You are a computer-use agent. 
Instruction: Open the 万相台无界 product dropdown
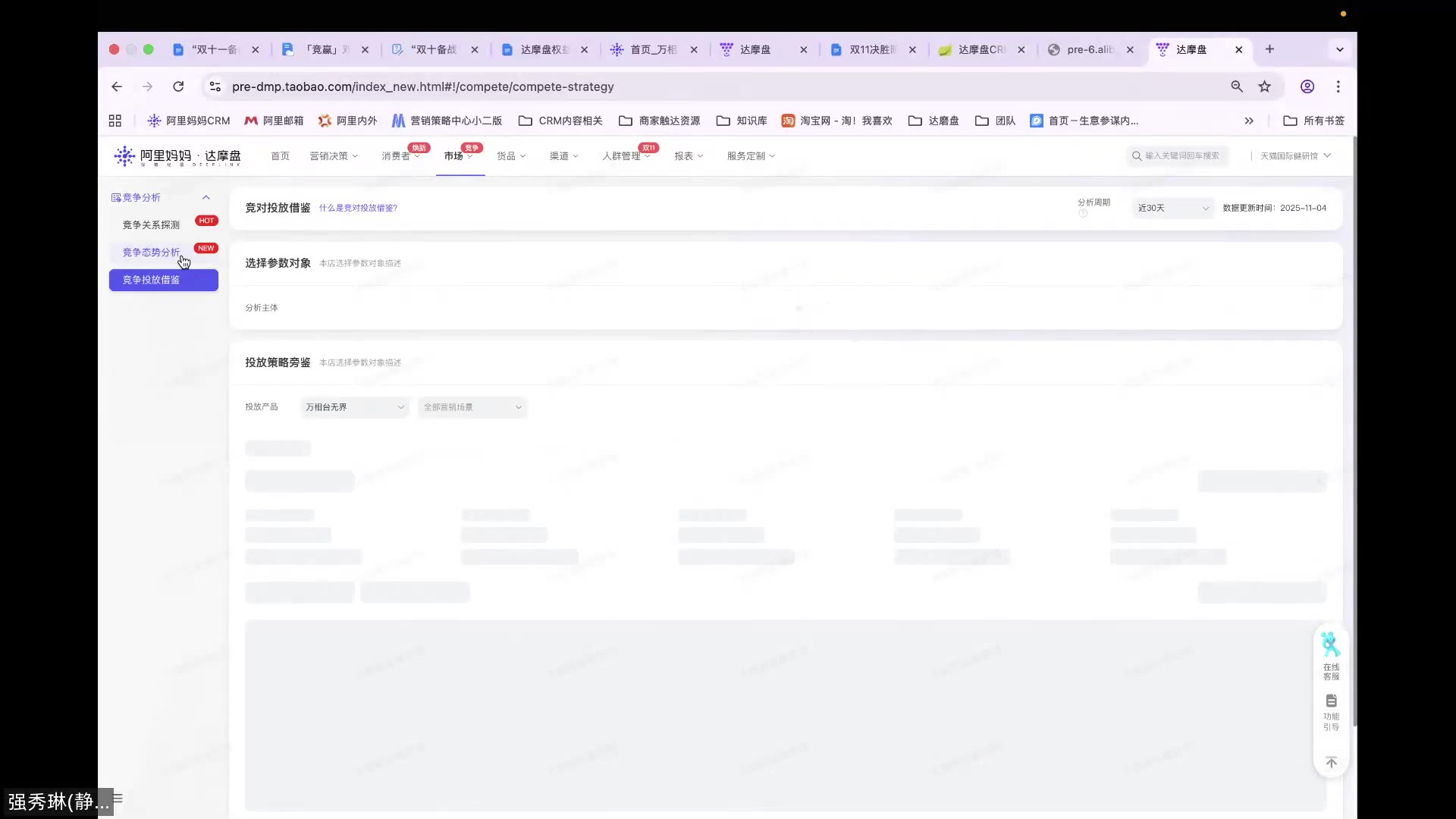click(x=354, y=407)
